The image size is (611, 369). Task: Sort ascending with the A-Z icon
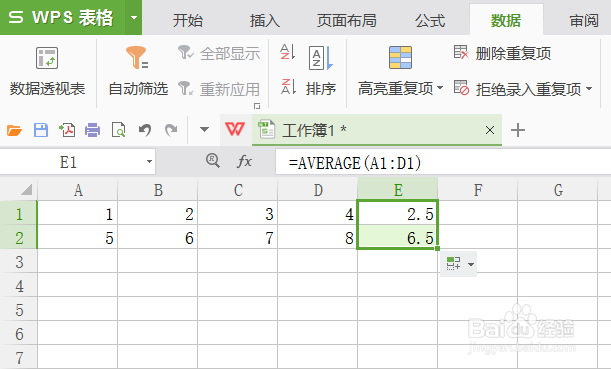pos(288,52)
